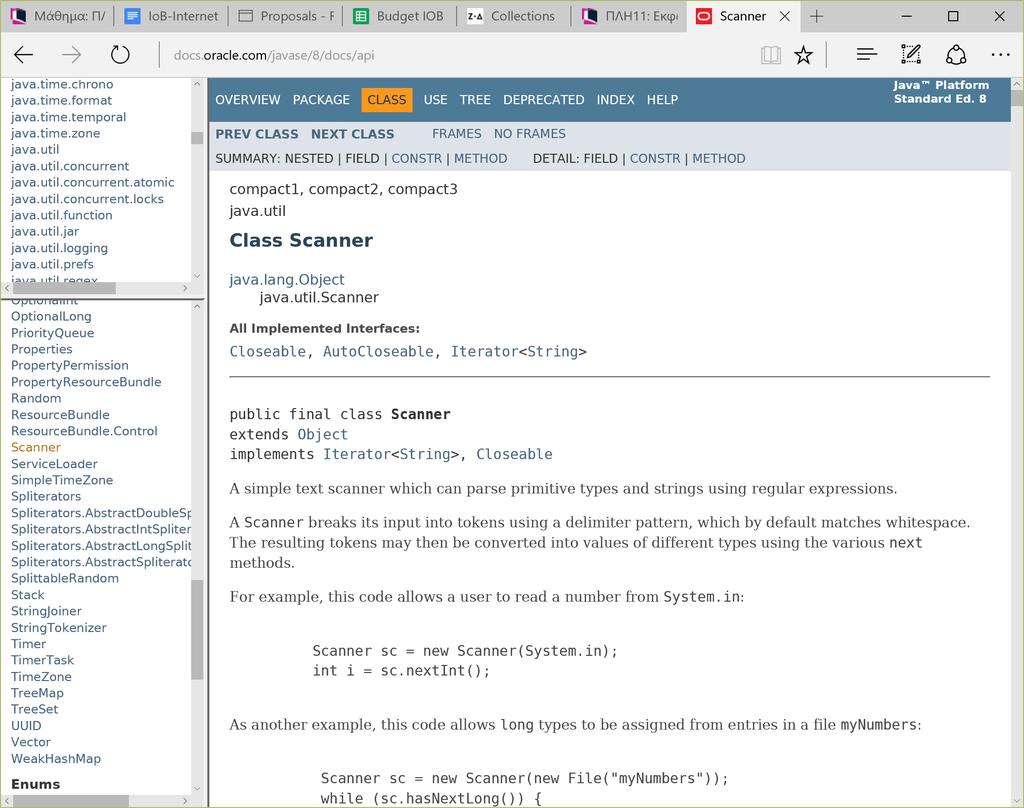Open Closeable in All Implemented Interfaces

pyautogui.click(x=267, y=351)
